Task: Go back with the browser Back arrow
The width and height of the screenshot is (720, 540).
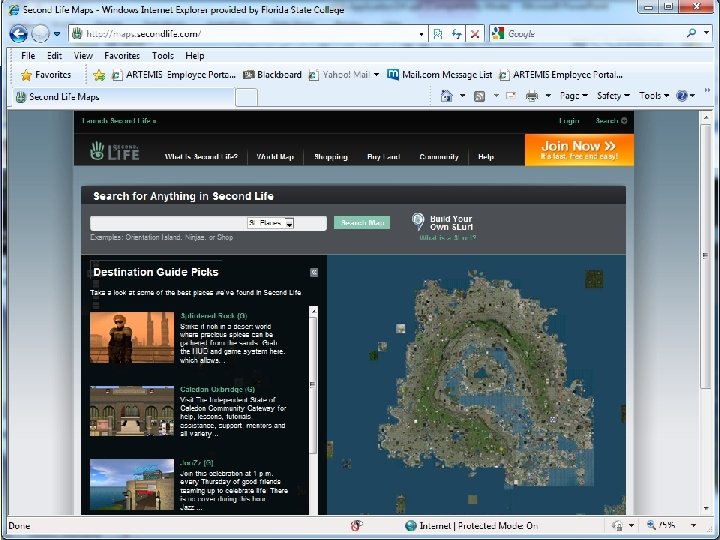Action: point(18,34)
